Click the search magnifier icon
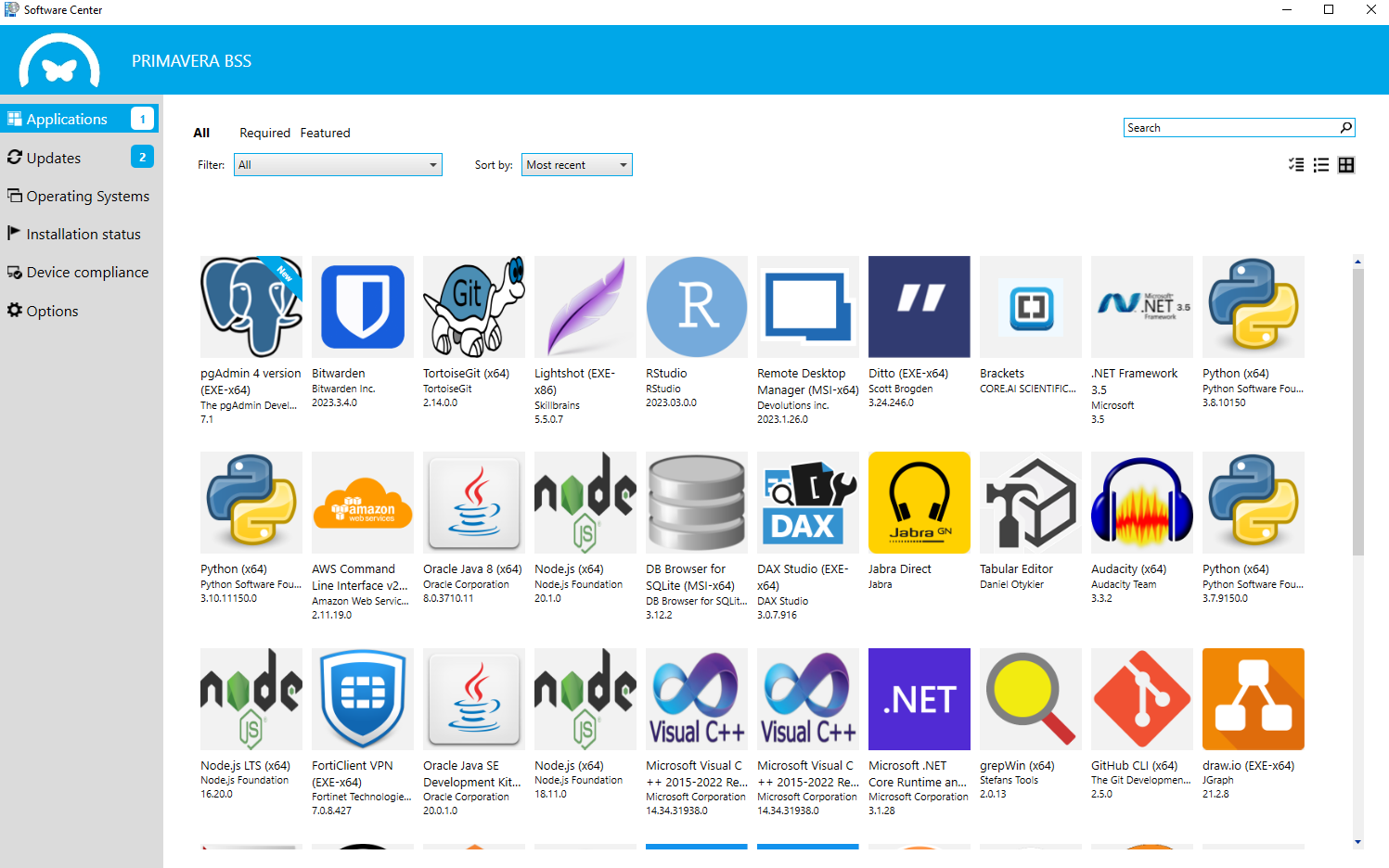Image resolution: width=1389 pixels, height=868 pixels. pyautogui.click(x=1346, y=127)
